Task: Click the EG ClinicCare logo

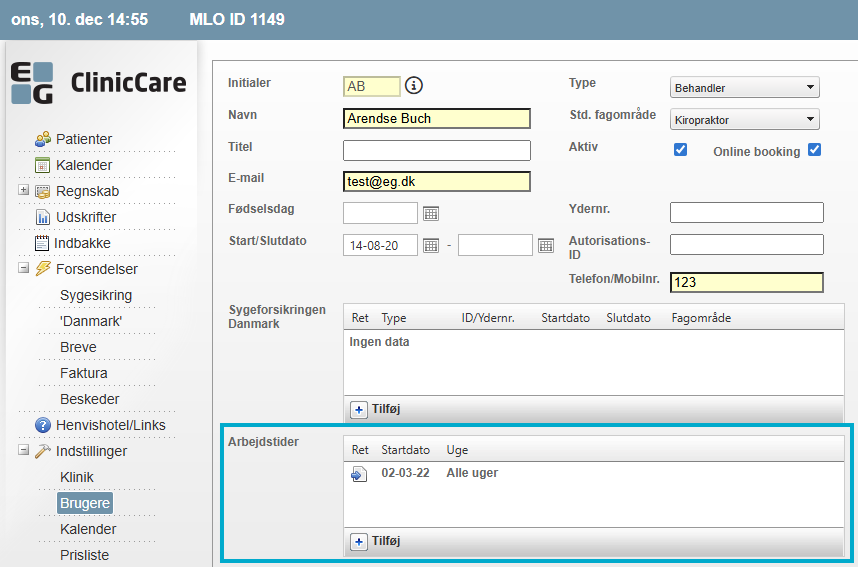Action: click(x=98, y=83)
